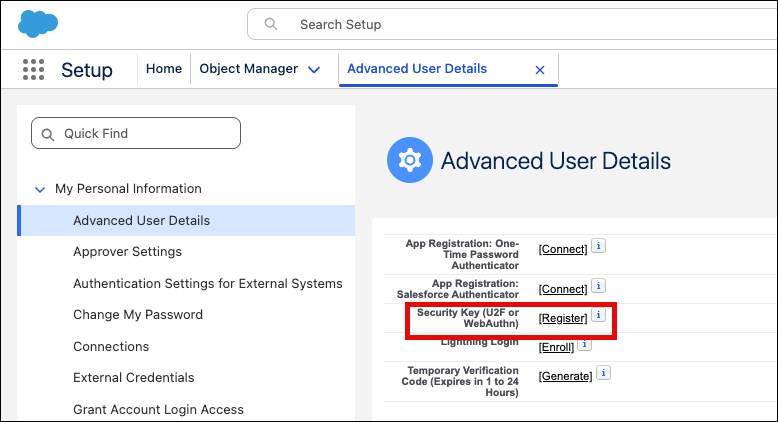
Task: Go to the Home tab
Action: 164,69
